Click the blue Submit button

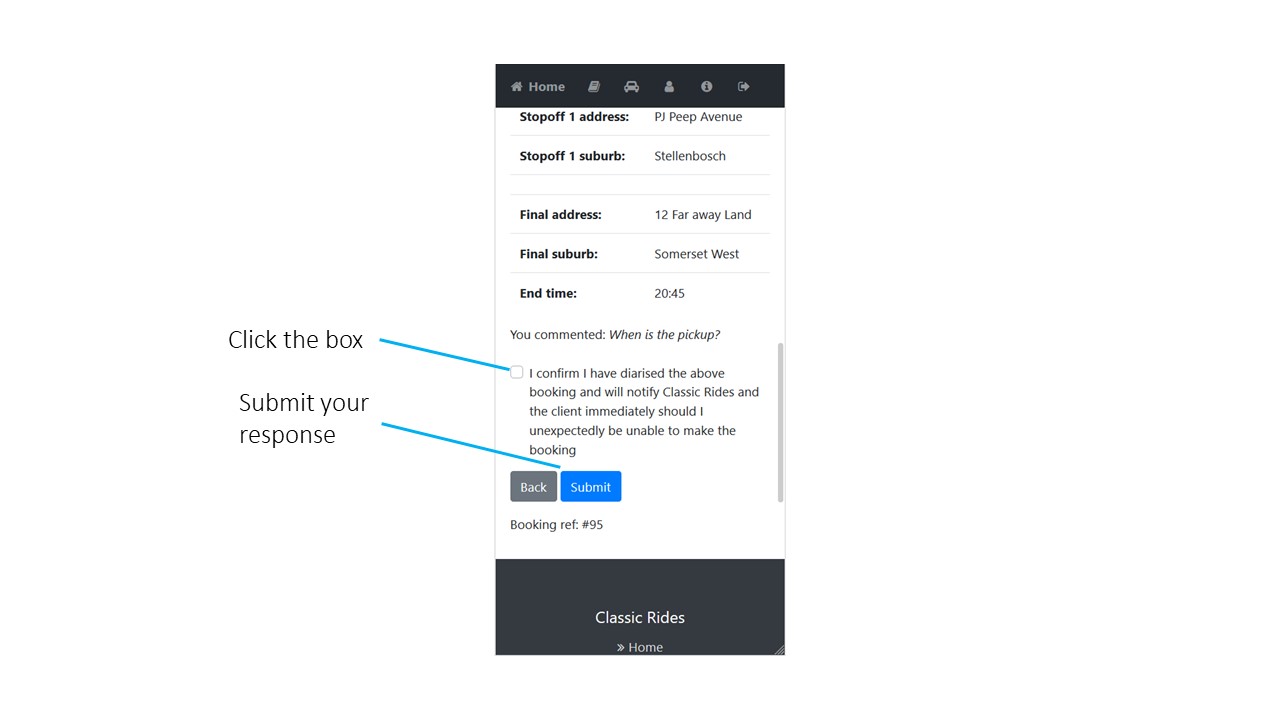(591, 487)
